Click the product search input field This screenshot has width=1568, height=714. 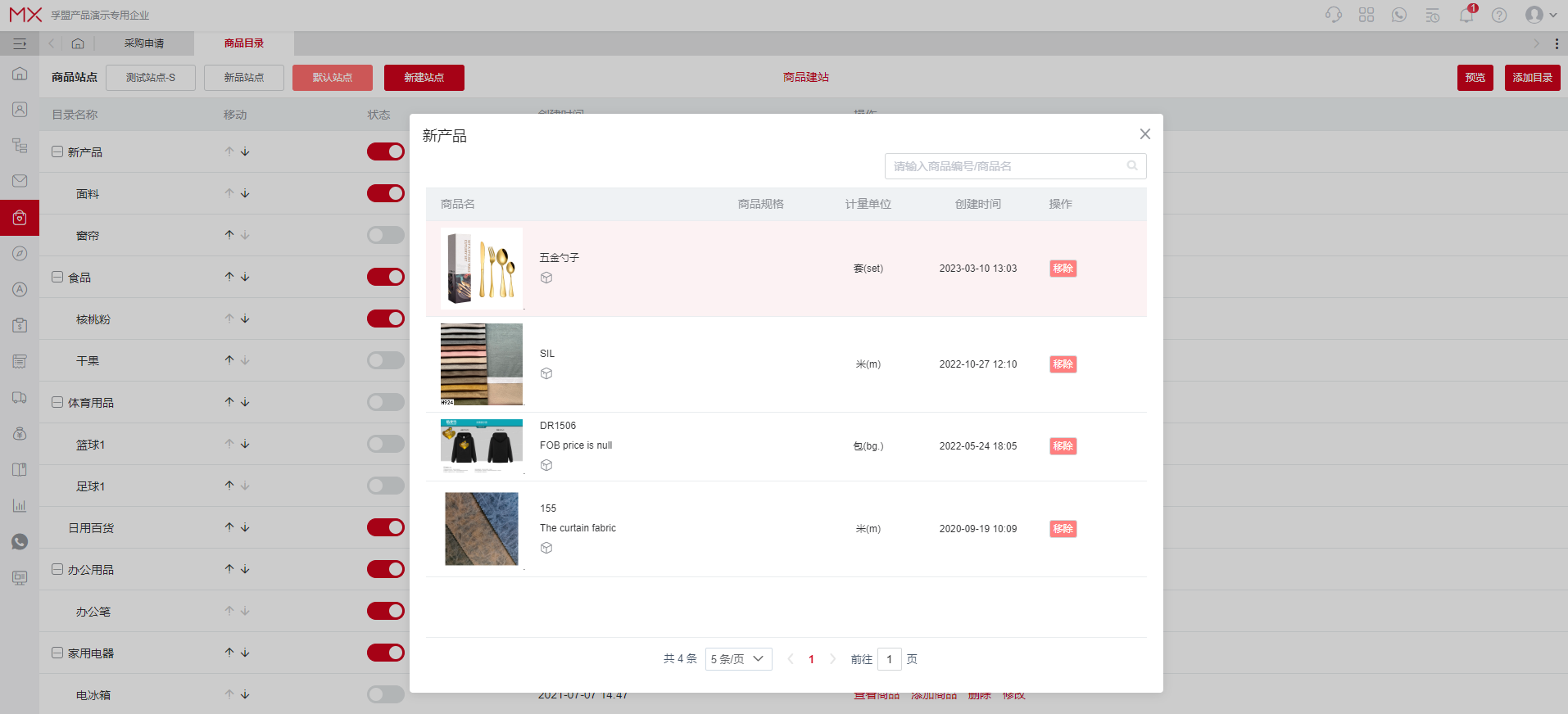[1008, 166]
